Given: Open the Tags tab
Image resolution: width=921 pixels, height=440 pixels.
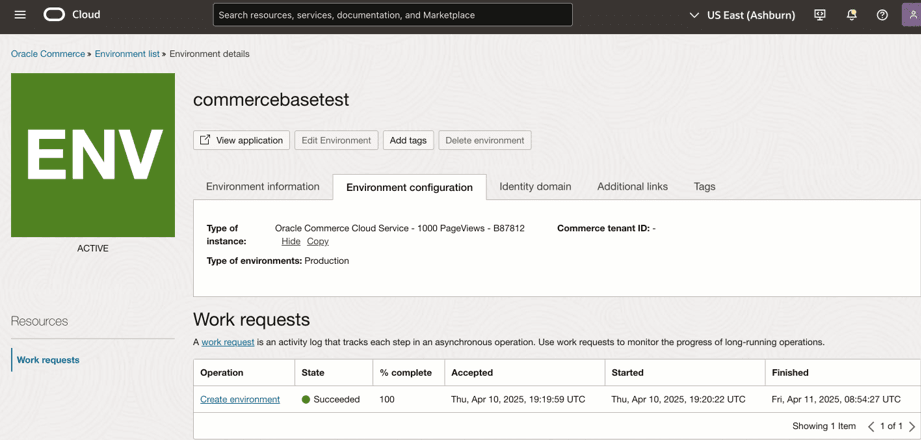Looking at the screenshot, I should coord(704,186).
